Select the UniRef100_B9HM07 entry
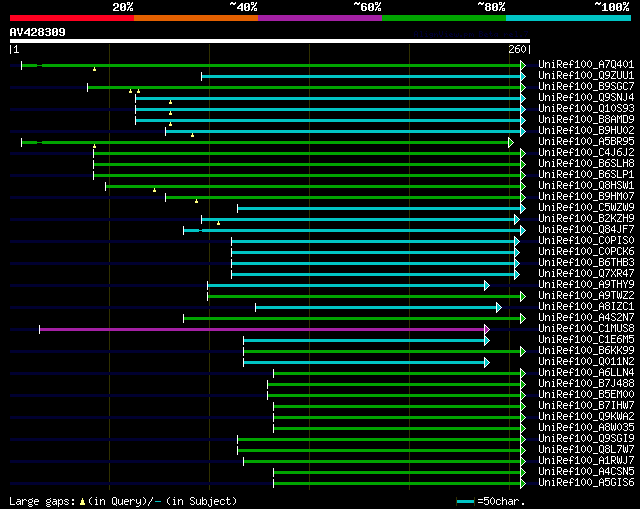This screenshot has height=509, width=640. [586, 196]
